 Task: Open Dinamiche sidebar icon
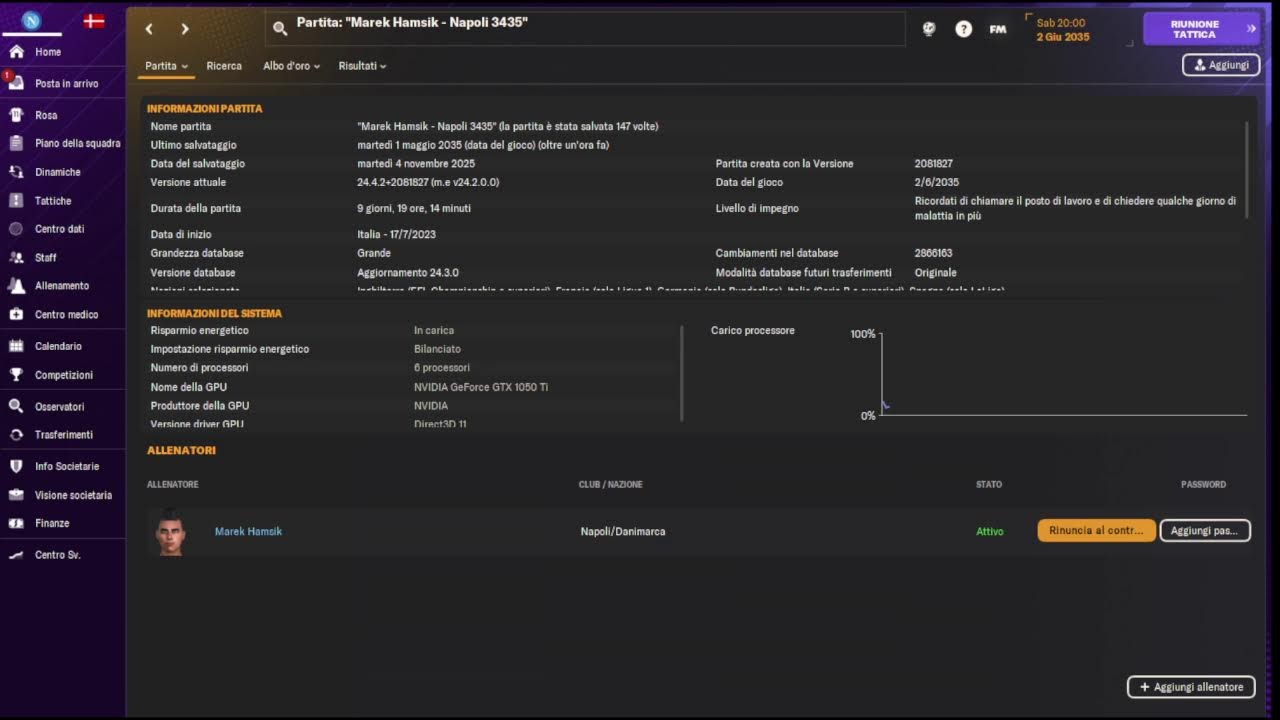pos(16,172)
